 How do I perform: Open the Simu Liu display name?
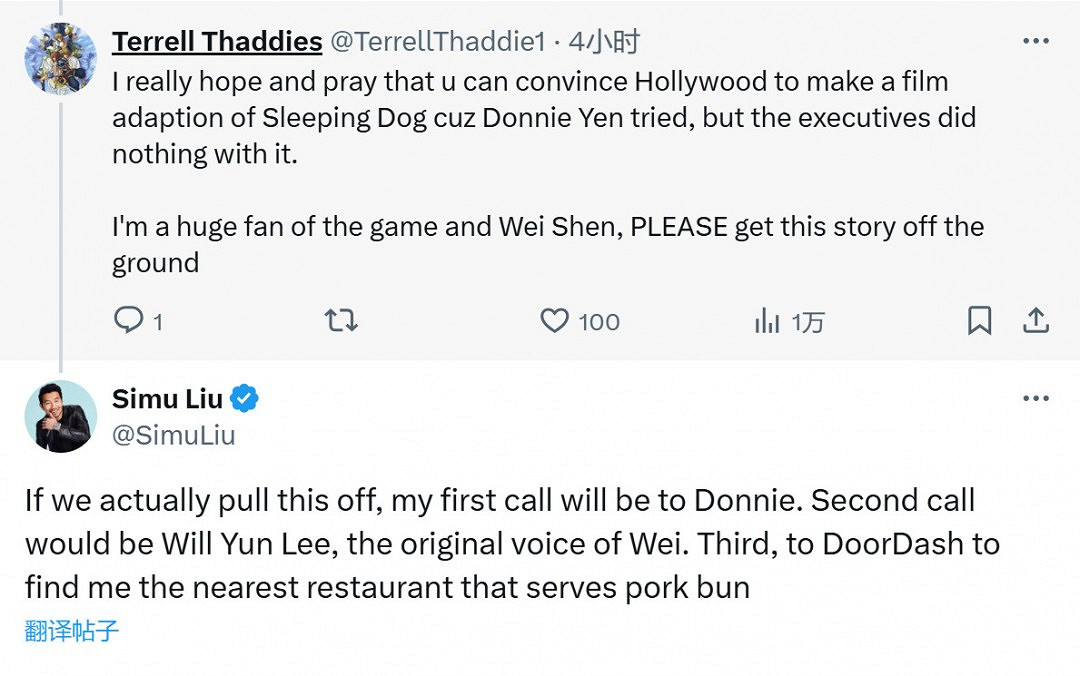coord(167,398)
